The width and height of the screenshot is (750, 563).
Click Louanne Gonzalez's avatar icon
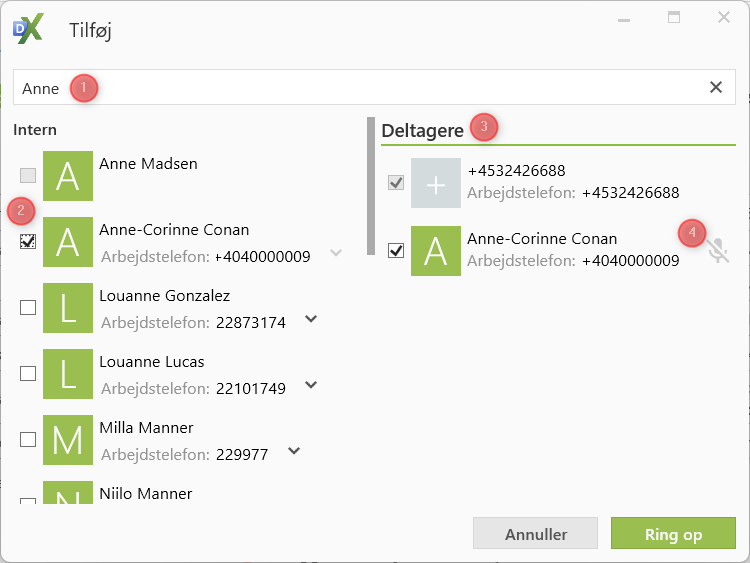tap(67, 308)
